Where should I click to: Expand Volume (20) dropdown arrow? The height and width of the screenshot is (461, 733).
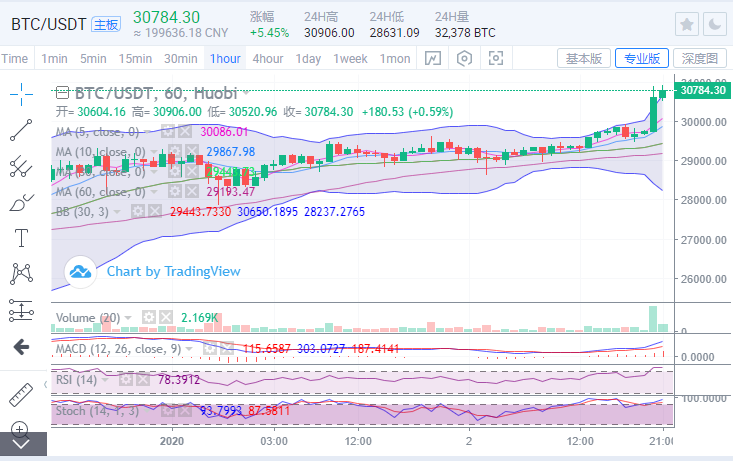point(128,318)
